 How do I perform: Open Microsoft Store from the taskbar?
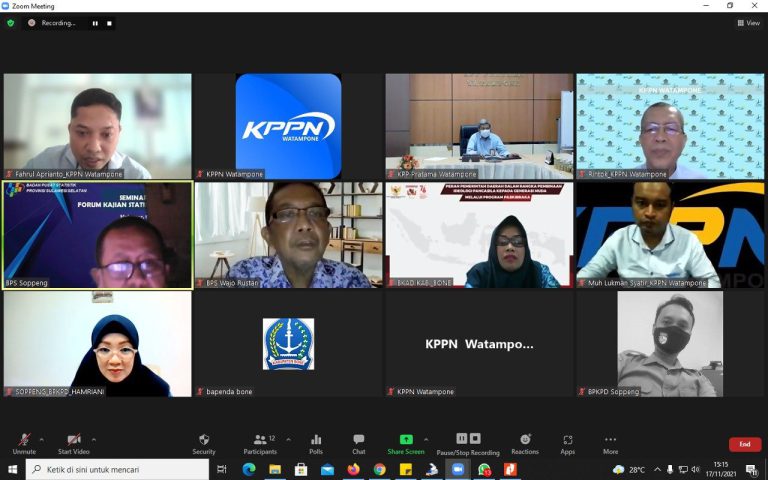click(x=301, y=470)
